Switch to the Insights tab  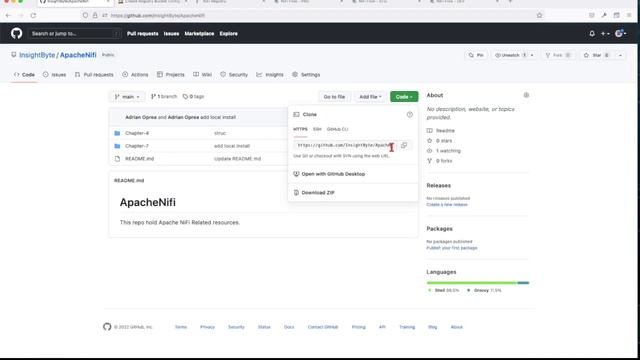[270, 75]
